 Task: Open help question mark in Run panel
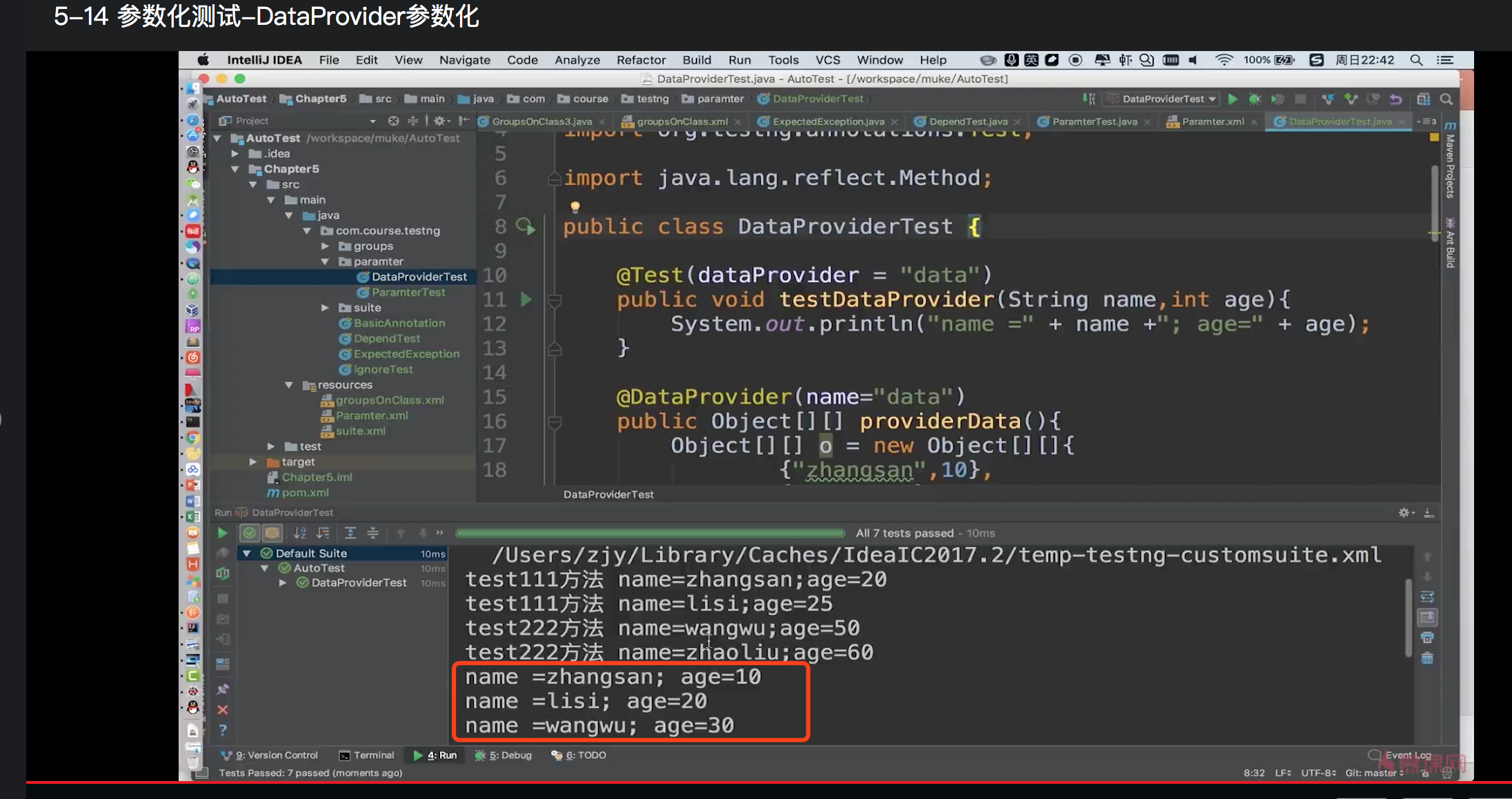(x=222, y=730)
